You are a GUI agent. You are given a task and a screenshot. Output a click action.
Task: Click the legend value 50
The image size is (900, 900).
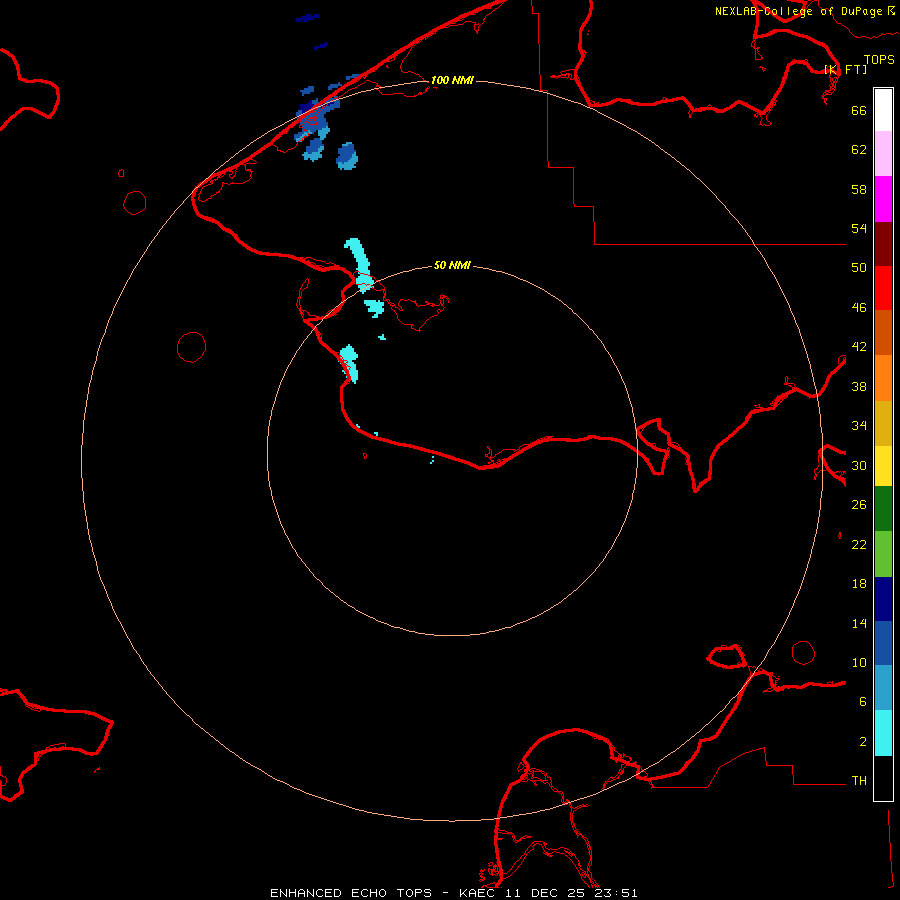coord(859,268)
